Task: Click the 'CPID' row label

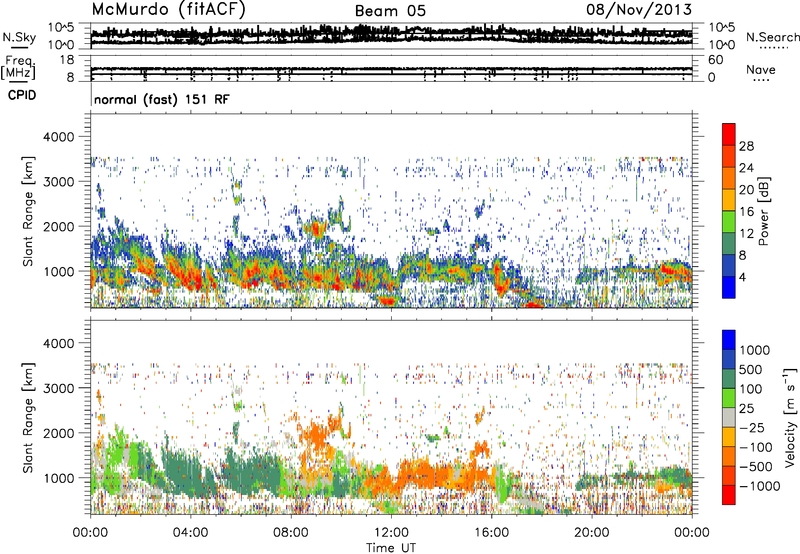Action: tap(22, 95)
